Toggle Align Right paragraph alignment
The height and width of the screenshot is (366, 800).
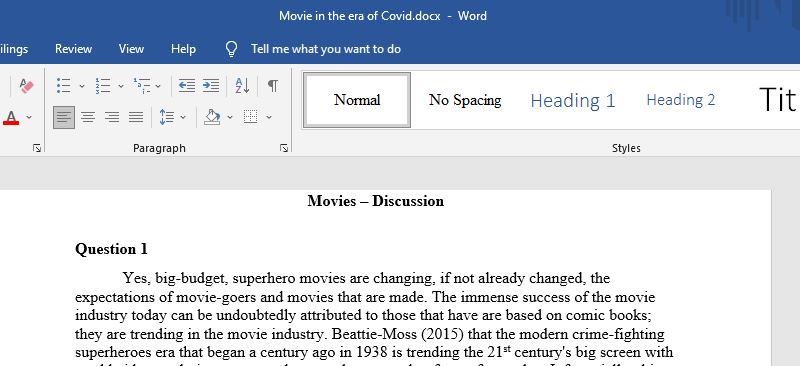(x=112, y=117)
